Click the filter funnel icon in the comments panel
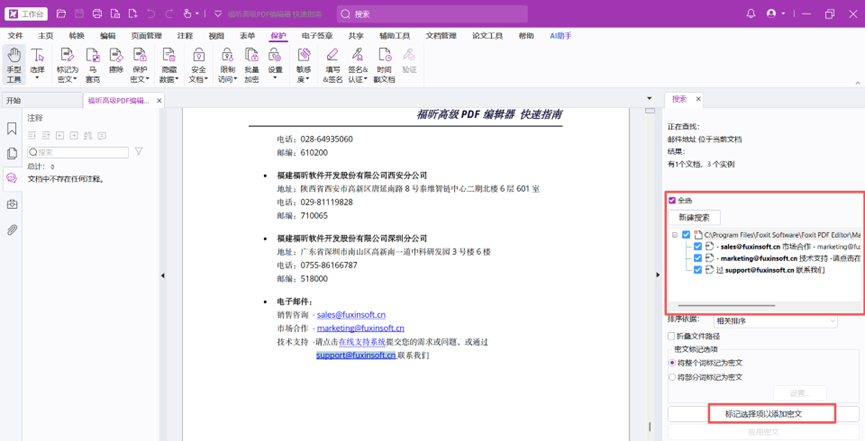Screen dimensions: 865x441 (139, 152)
